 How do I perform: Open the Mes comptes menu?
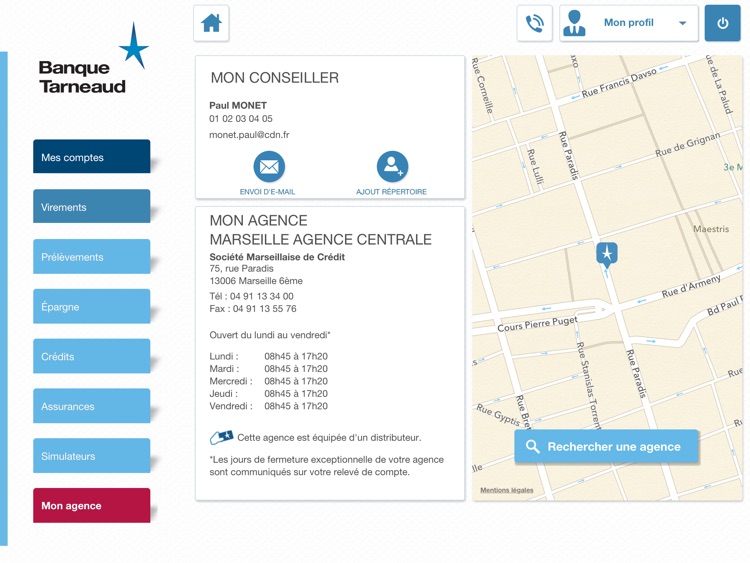[91, 156]
